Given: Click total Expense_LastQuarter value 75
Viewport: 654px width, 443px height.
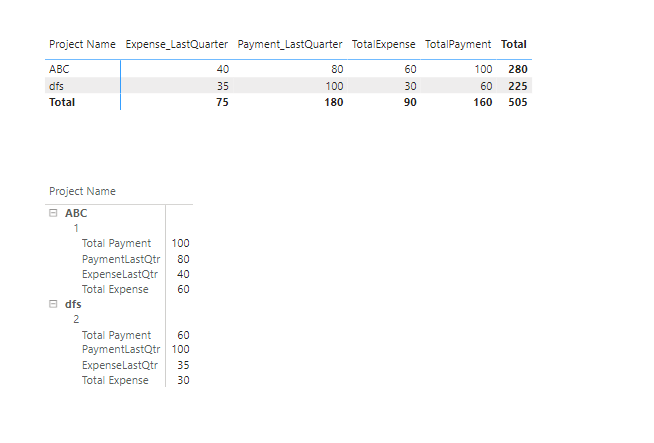Looking at the screenshot, I should pyautogui.click(x=222, y=102).
